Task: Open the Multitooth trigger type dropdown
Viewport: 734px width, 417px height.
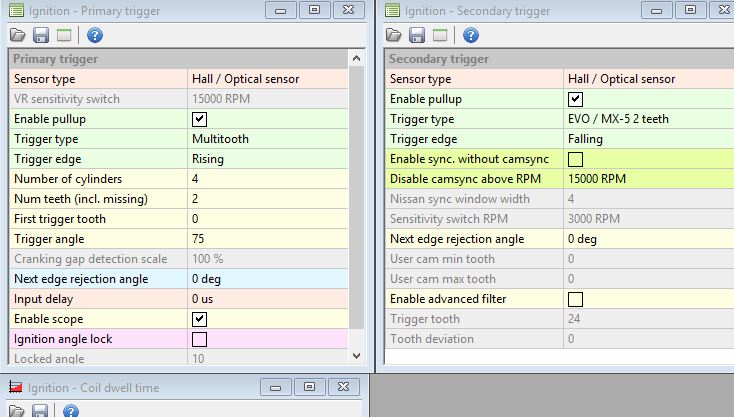Action: 267,139
